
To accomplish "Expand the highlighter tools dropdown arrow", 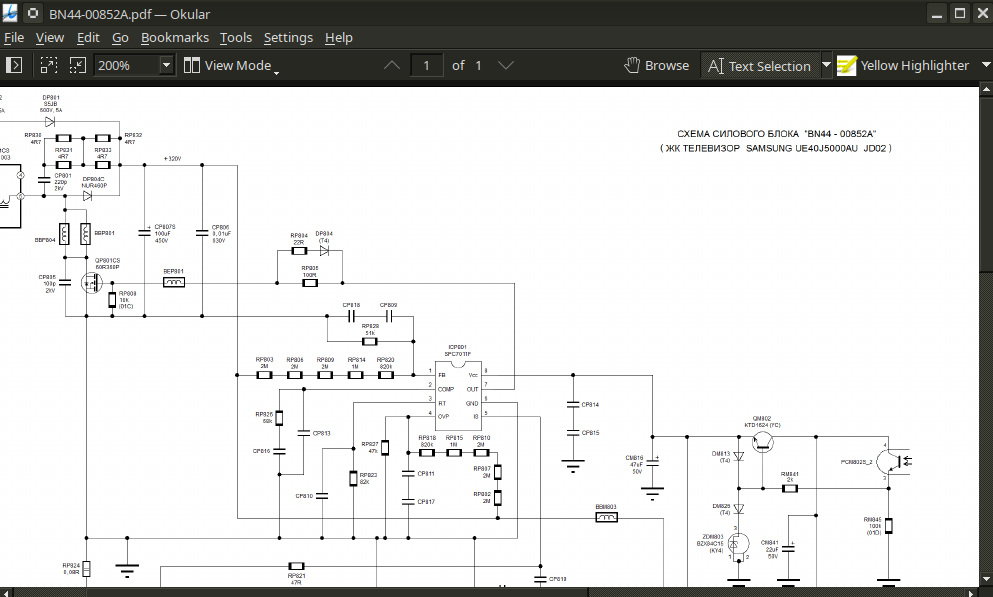I will (x=985, y=65).
